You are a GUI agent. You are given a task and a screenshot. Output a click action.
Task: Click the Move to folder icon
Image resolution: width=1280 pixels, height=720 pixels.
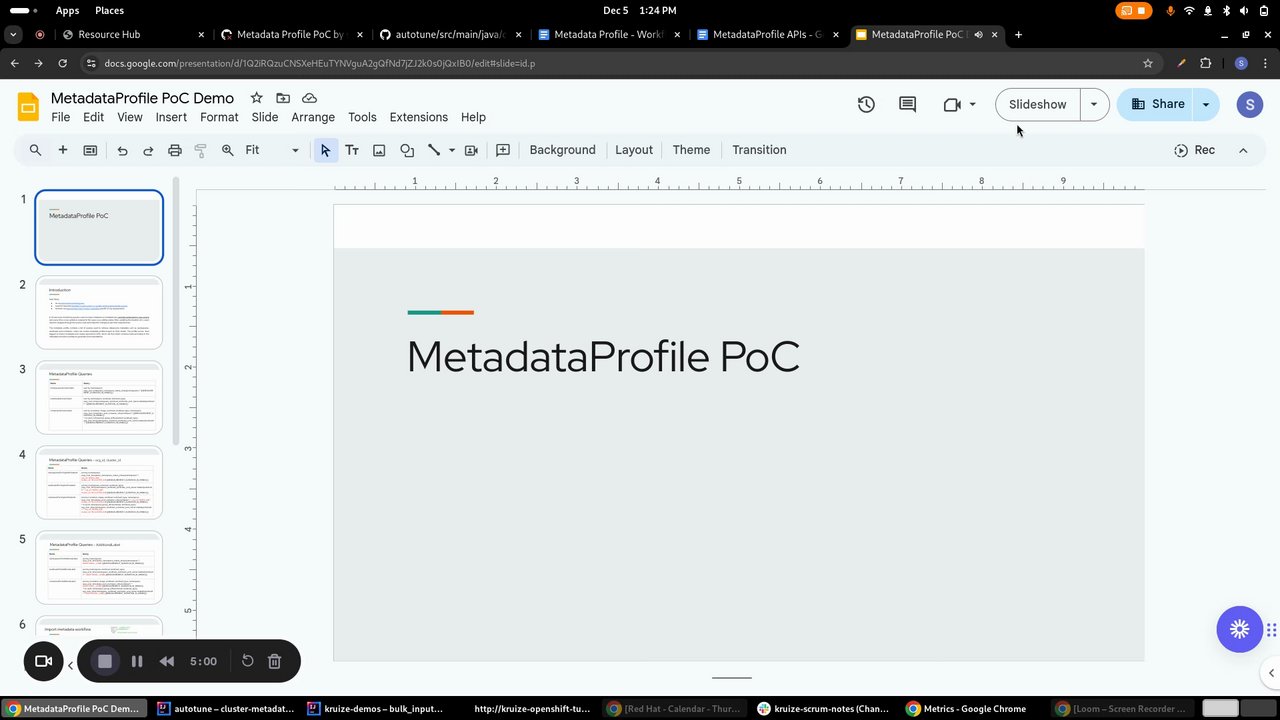[283, 98]
